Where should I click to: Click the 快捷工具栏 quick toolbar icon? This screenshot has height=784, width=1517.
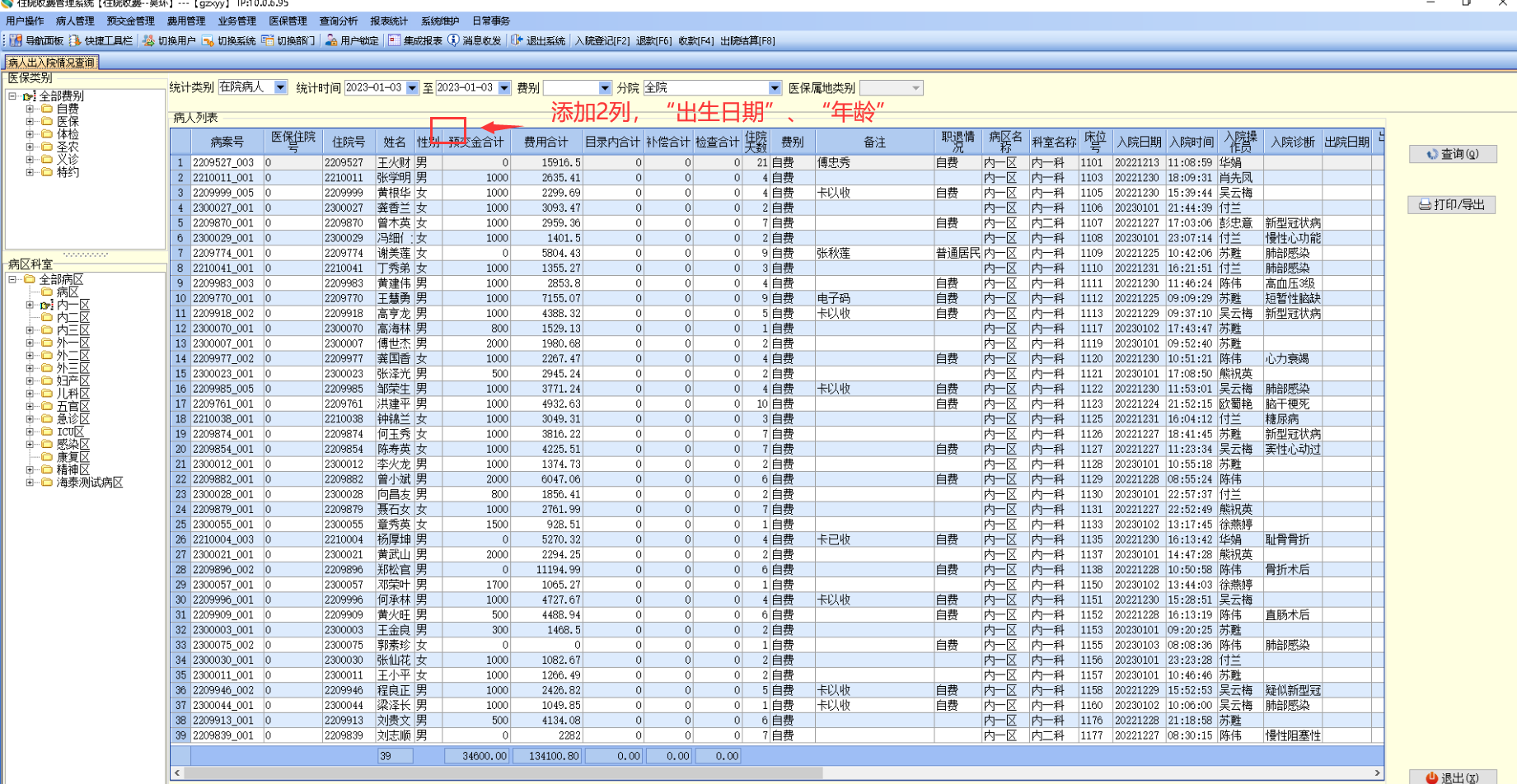tap(75, 40)
